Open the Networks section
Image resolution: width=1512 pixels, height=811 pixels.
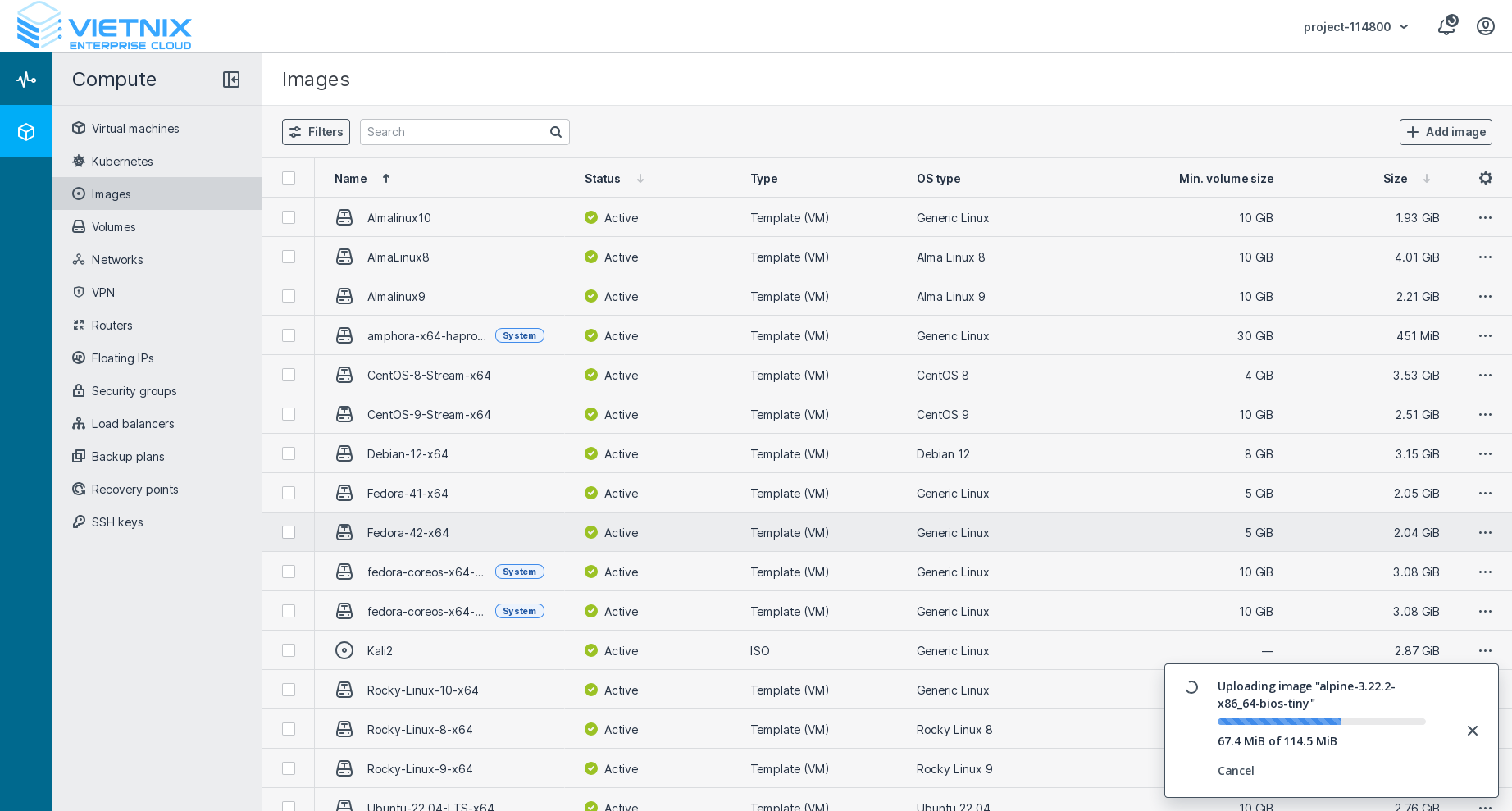click(x=116, y=260)
